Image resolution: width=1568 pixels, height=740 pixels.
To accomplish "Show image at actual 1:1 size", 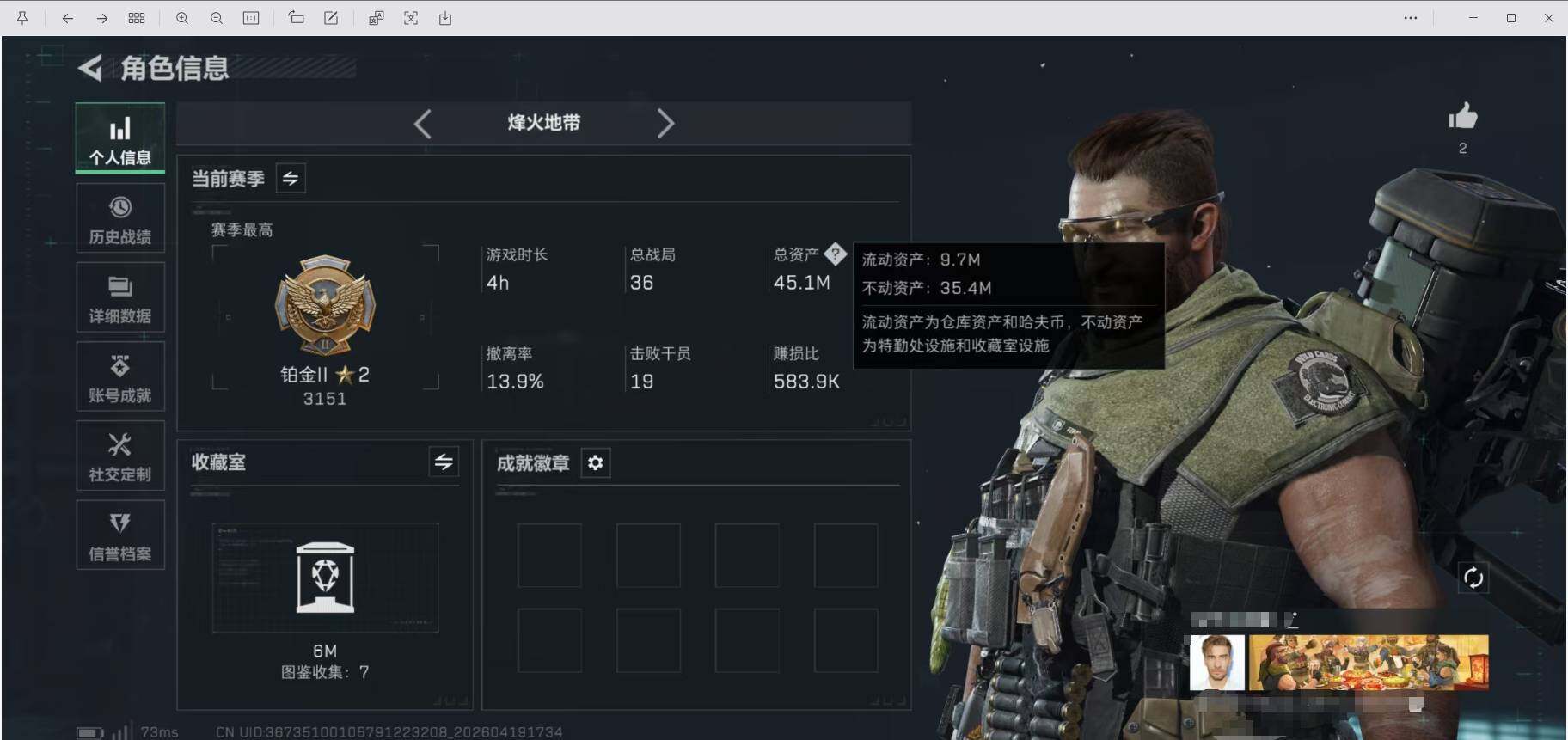I will coord(251,18).
